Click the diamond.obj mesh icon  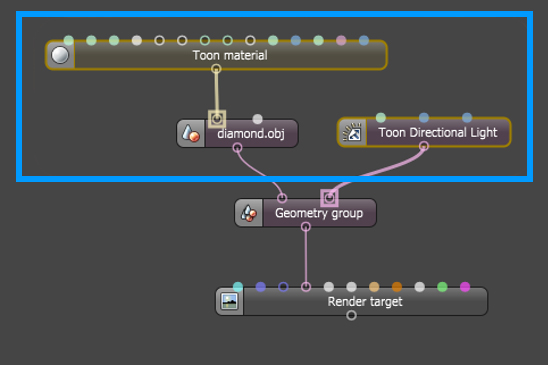click(191, 134)
